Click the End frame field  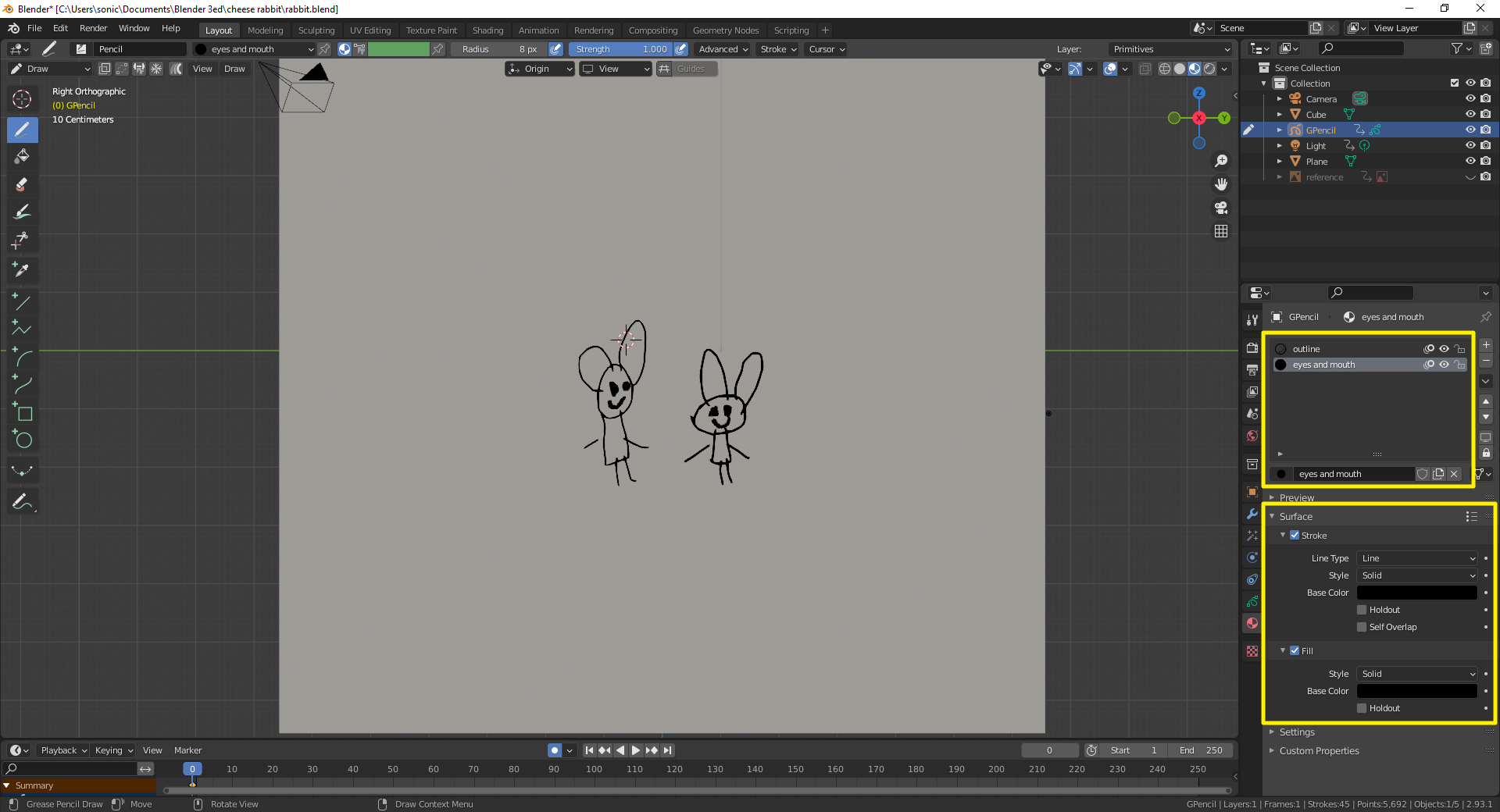pos(1201,750)
